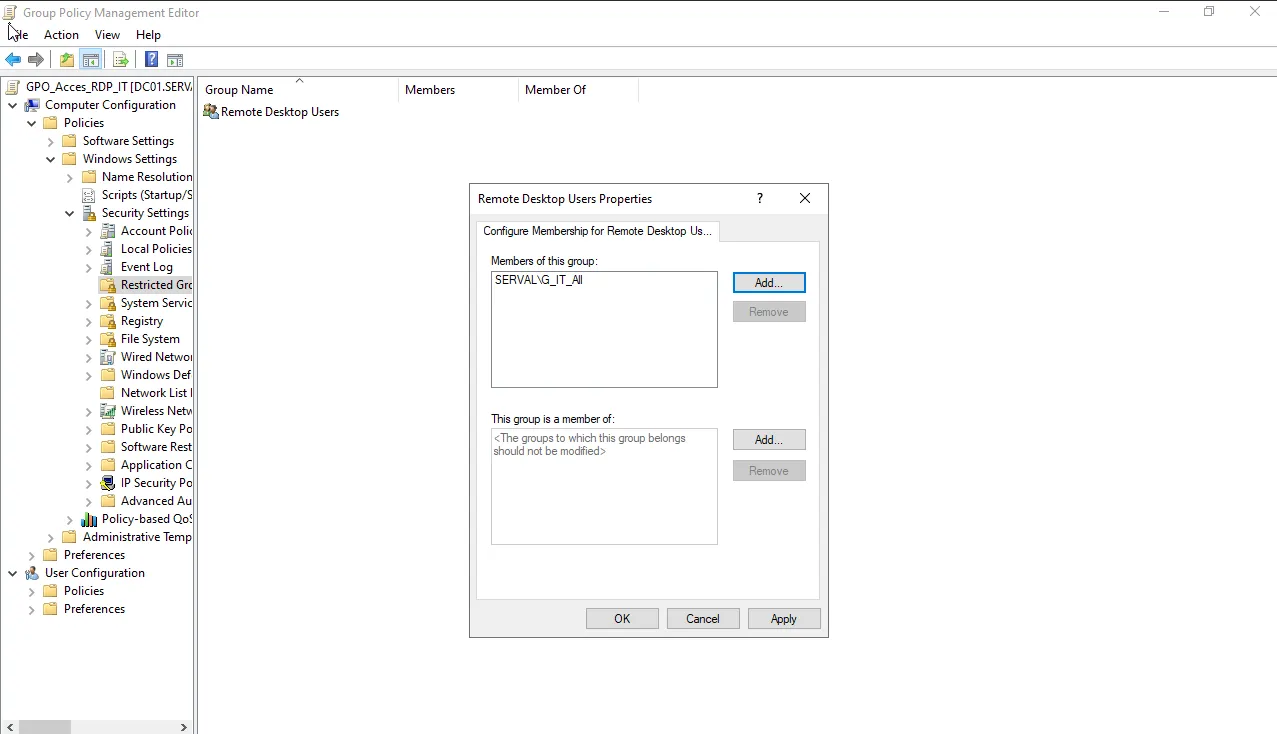Click the Add button for member-of list
Image resolution: width=1277 pixels, height=734 pixels.
pyautogui.click(x=769, y=440)
